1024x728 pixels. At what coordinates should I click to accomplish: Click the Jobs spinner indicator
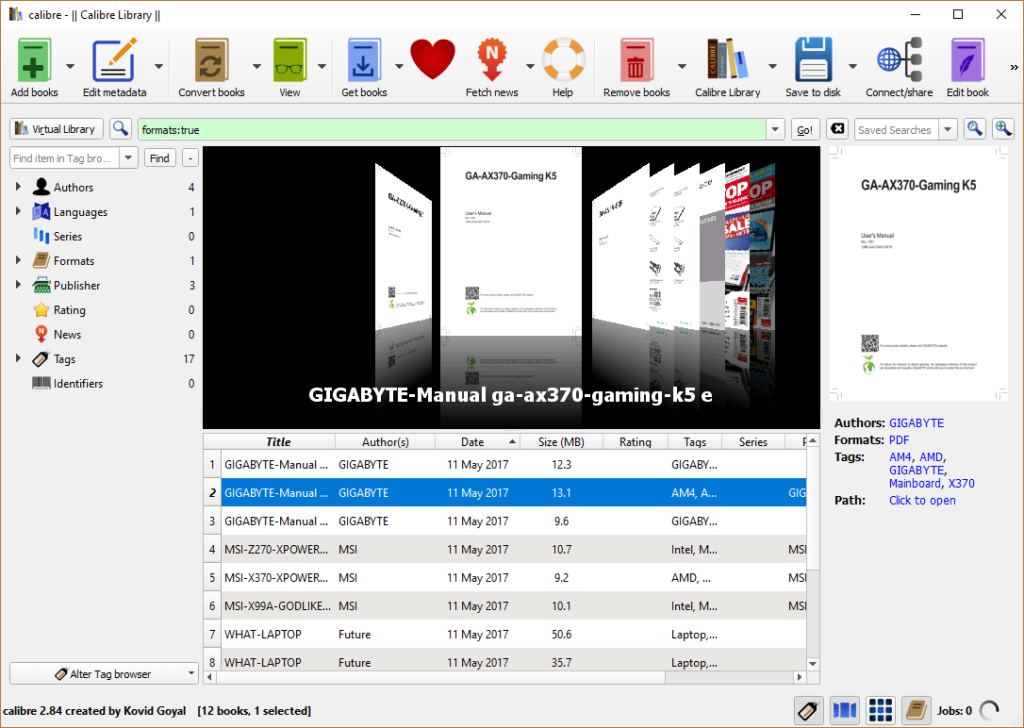click(x=989, y=710)
